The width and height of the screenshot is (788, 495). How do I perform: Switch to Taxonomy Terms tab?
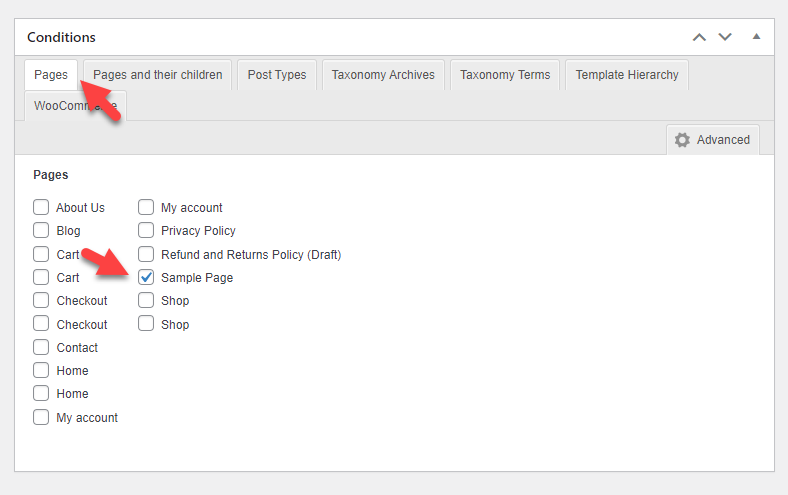tap(505, 75)
